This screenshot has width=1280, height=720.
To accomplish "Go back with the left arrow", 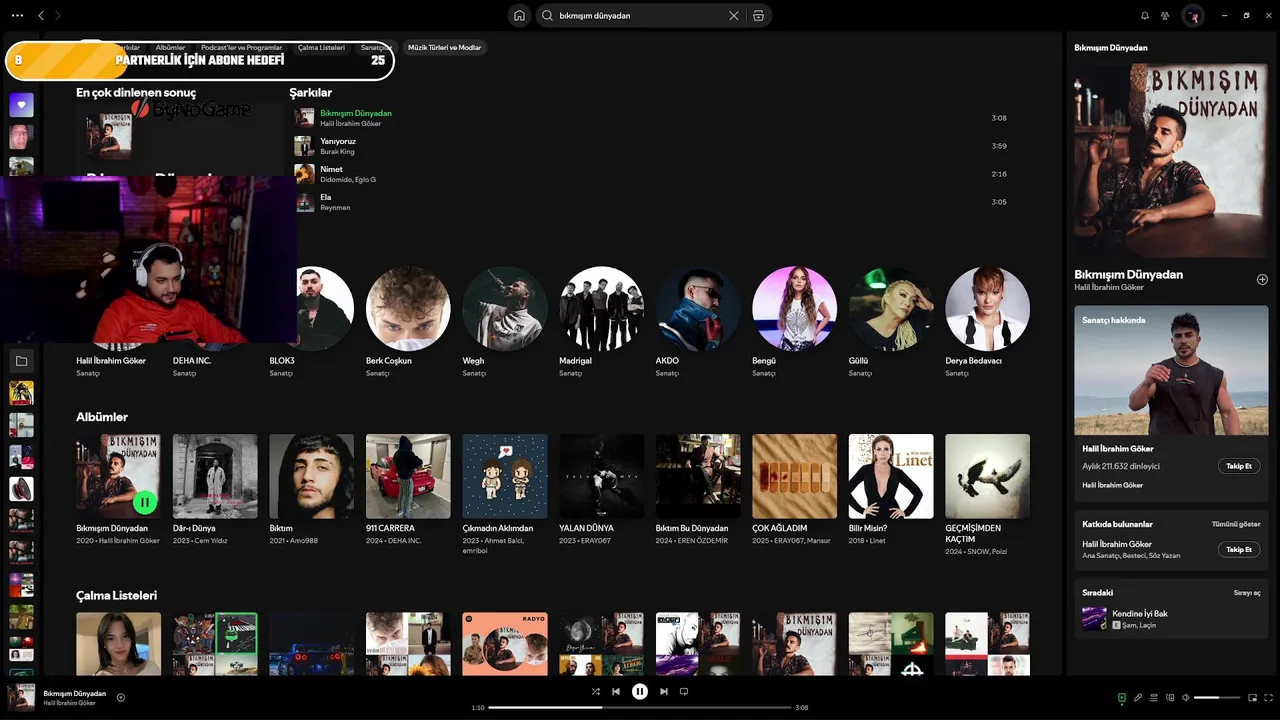I will (41, 16).
